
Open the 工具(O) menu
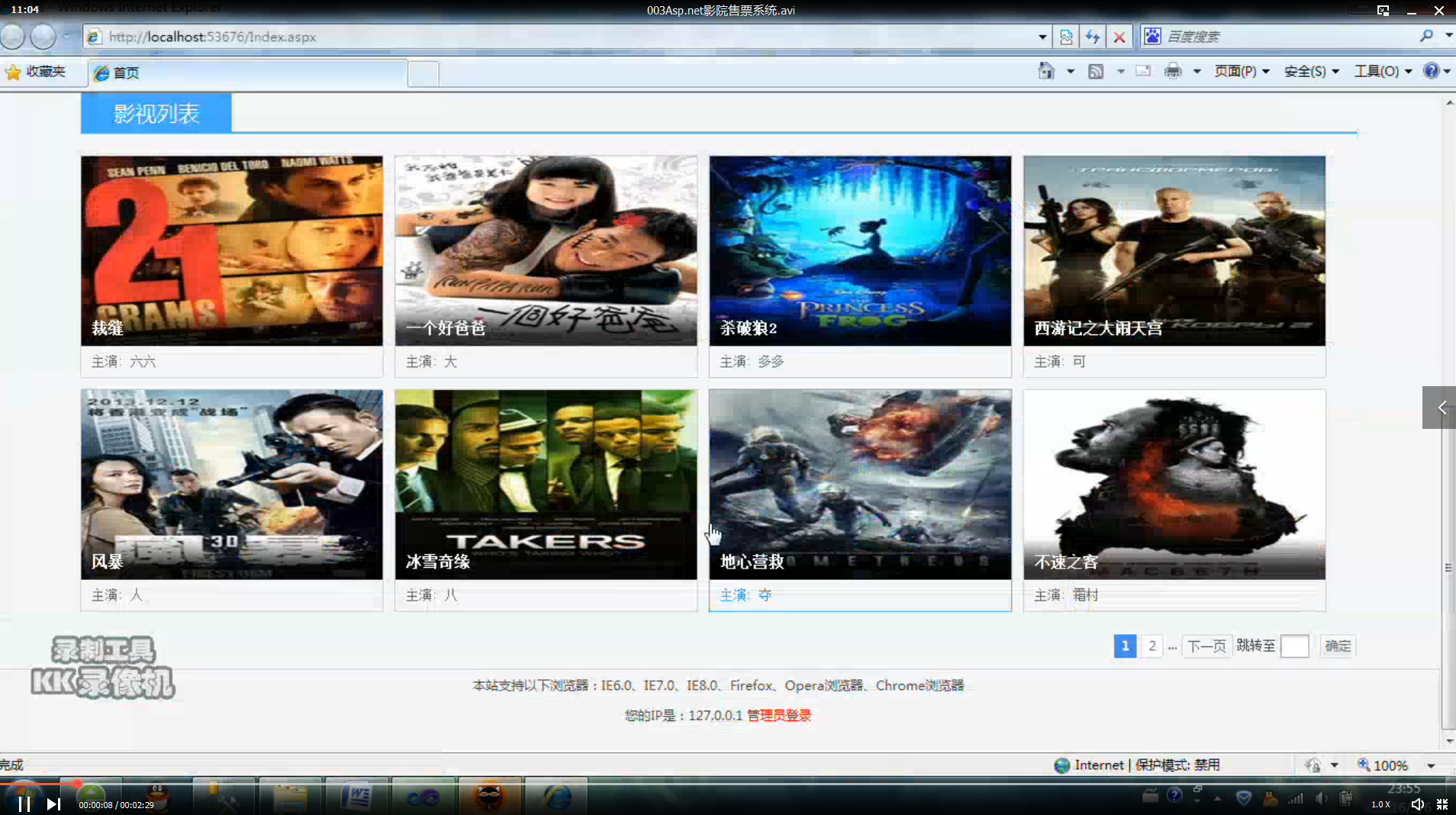1383,71
